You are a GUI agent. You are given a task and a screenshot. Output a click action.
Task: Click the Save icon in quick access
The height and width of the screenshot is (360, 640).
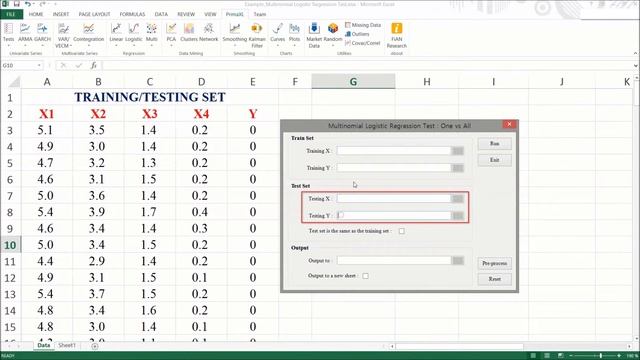pos(17,4)
